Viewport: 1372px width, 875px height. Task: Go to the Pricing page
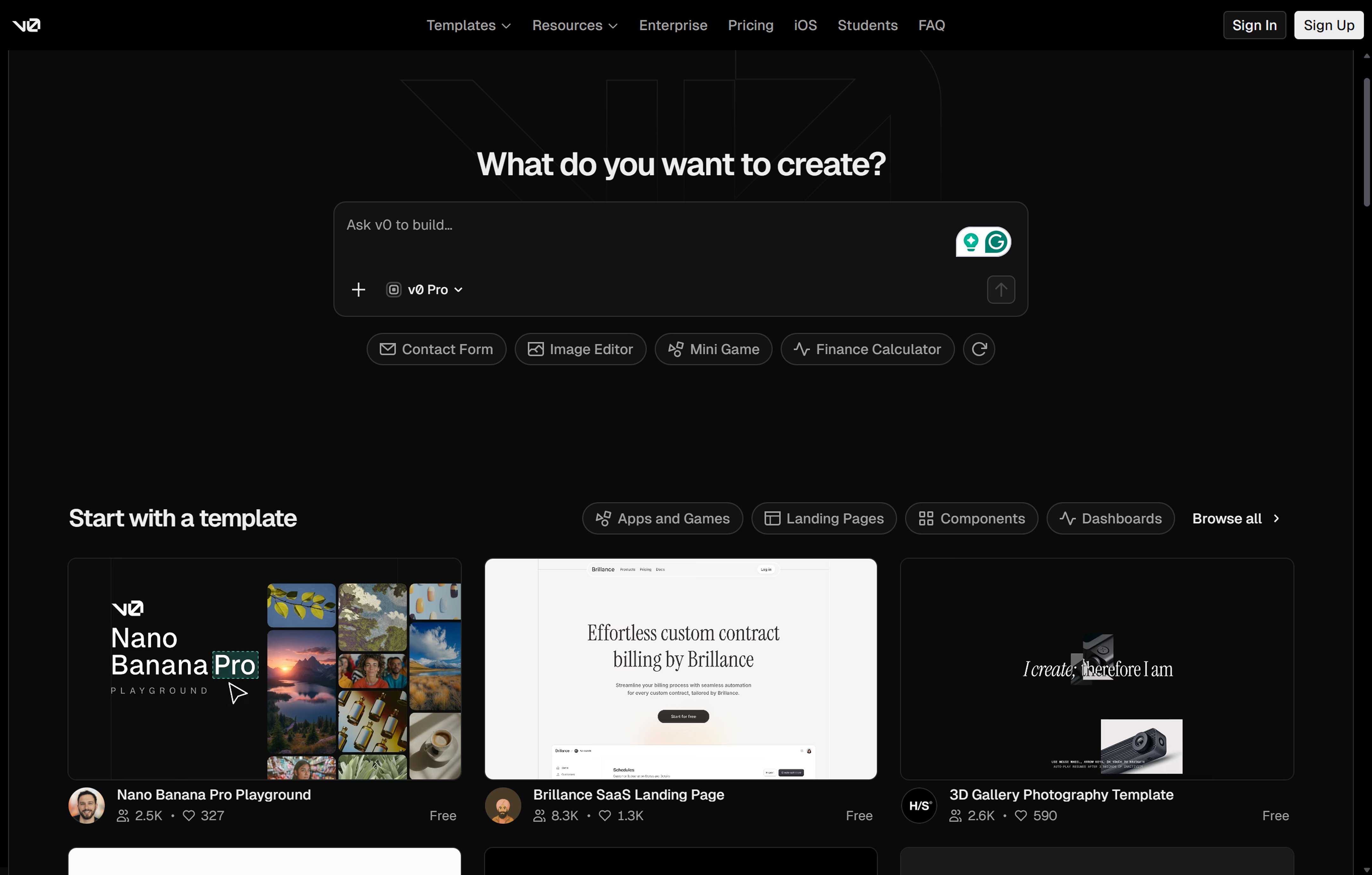[750, 25]
